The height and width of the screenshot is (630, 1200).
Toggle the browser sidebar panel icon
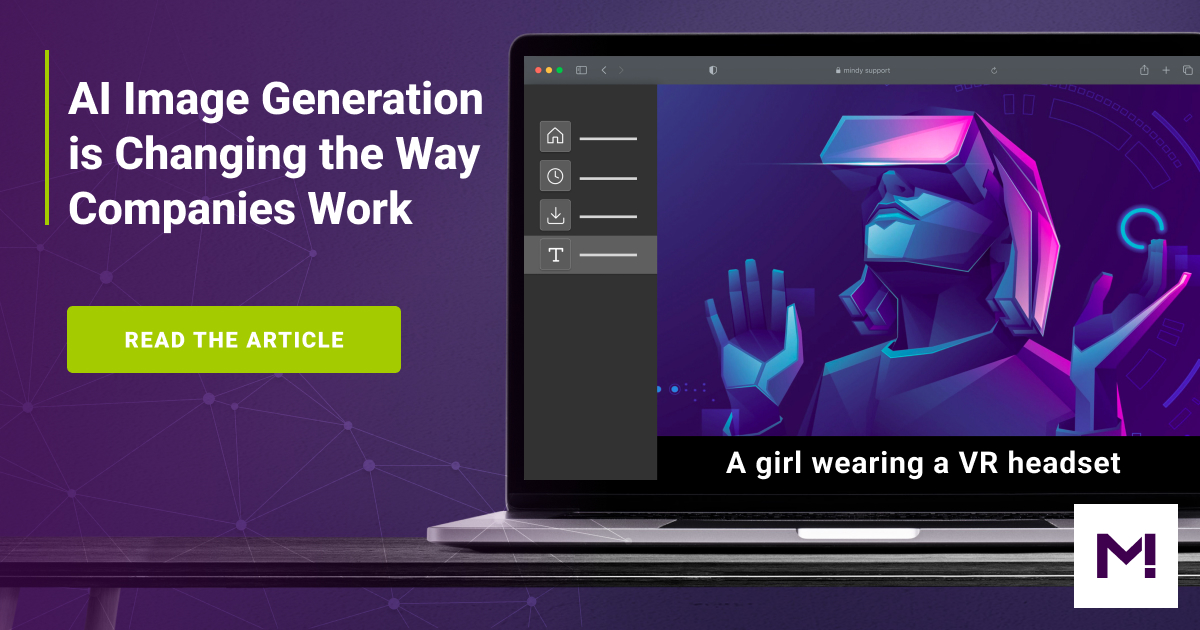pyautogui.click(x=580, y=70)
